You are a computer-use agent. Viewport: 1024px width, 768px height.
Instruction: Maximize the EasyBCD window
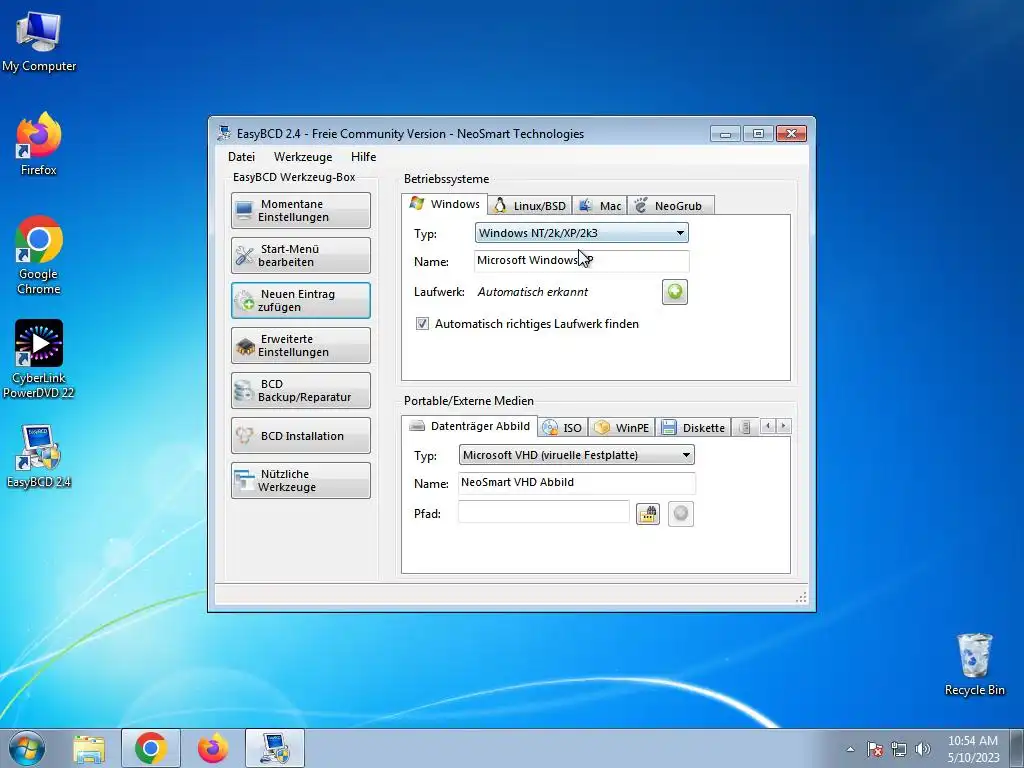pyautogui.click(x=758, y=133)
